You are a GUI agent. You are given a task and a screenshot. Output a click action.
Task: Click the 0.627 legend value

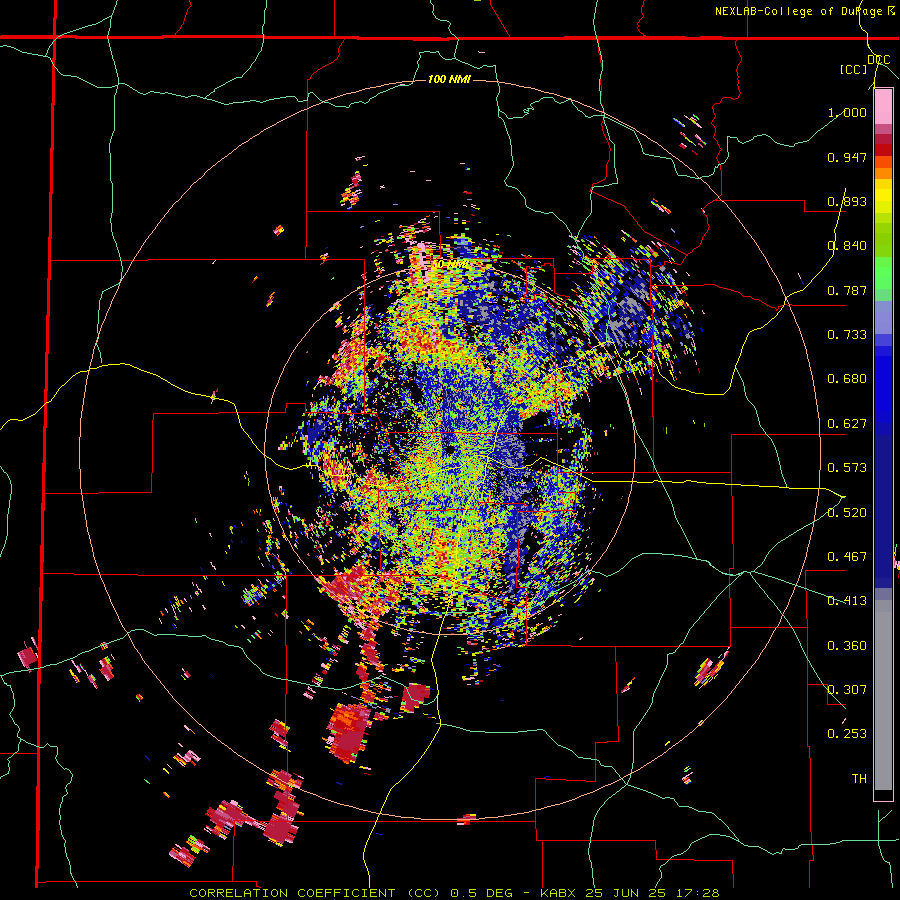[847, 424]
